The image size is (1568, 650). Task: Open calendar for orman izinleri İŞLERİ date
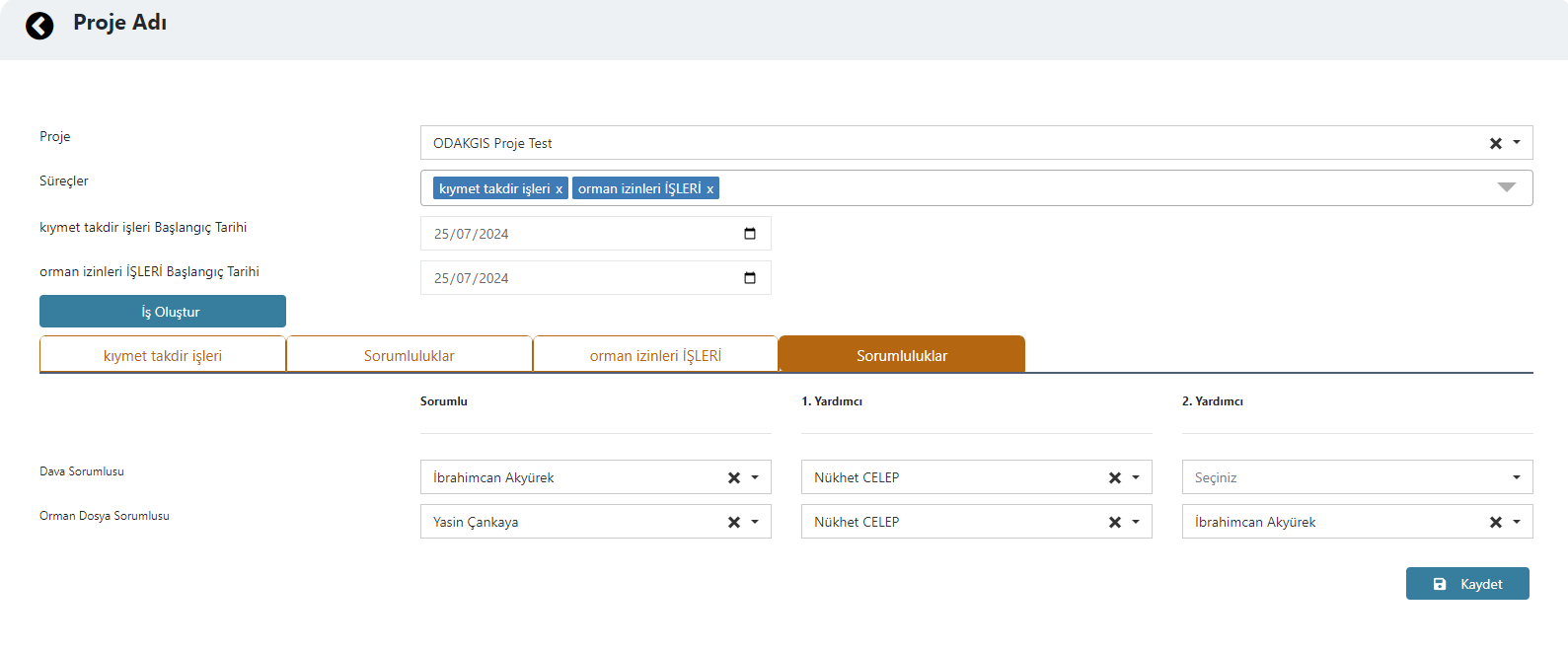point(750,278)
